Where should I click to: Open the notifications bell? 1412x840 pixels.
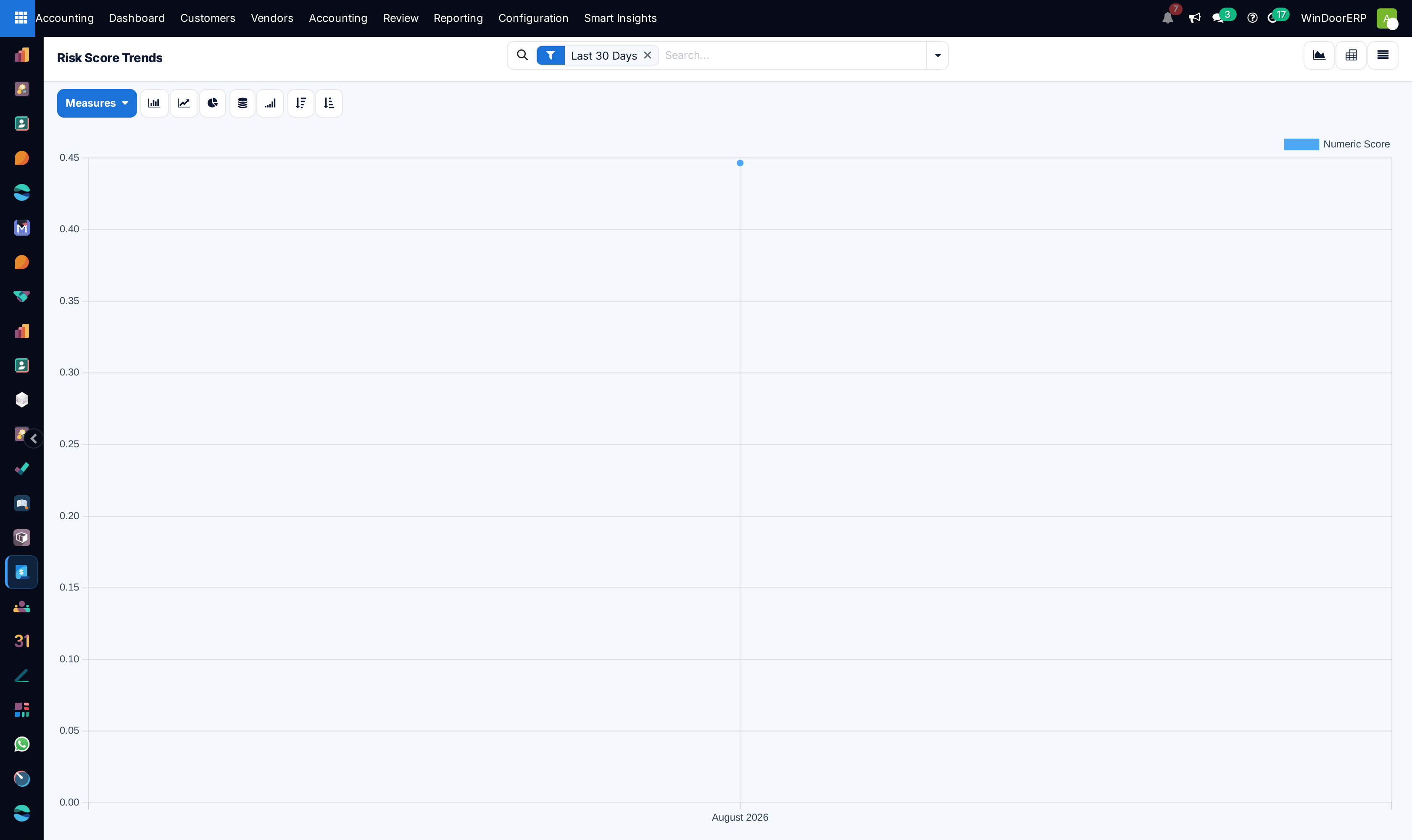pyautogui.click(x=1167, y=18)
